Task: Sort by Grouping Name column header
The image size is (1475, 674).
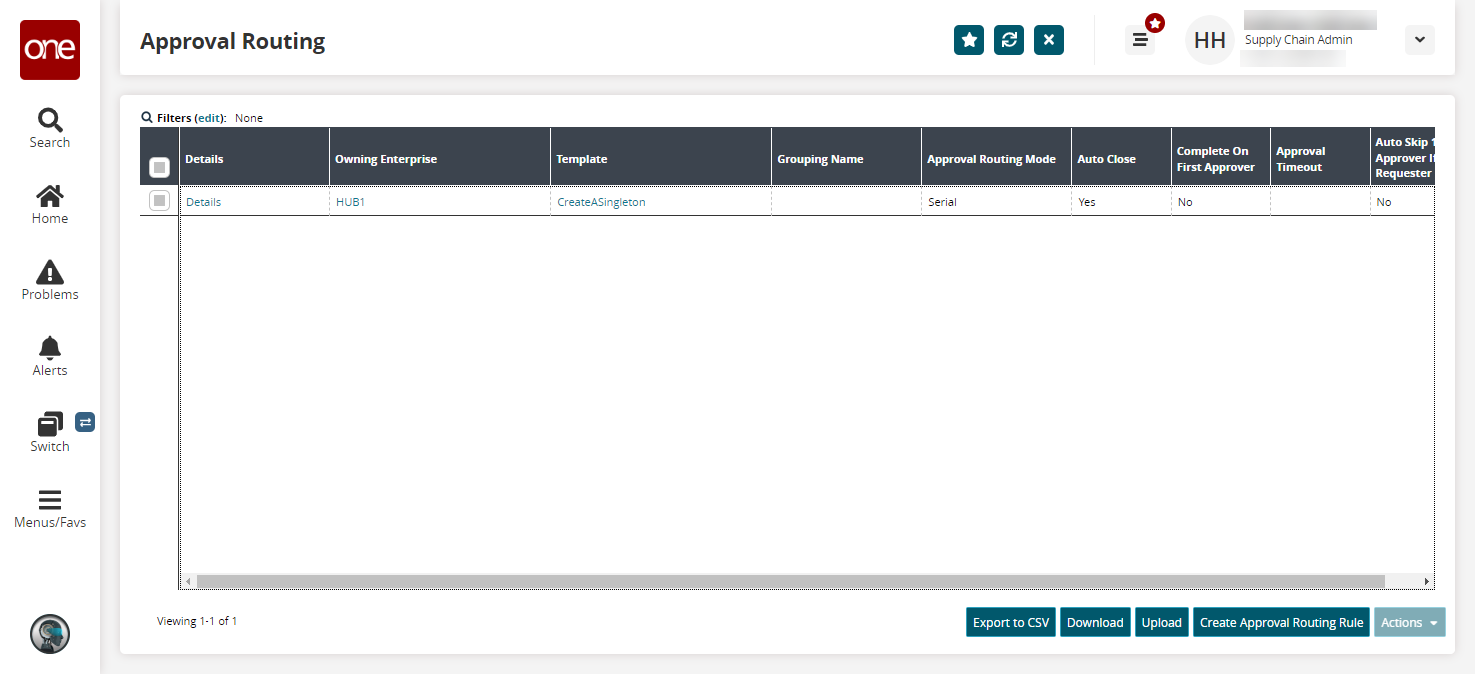Action: [x=846, y=157]
